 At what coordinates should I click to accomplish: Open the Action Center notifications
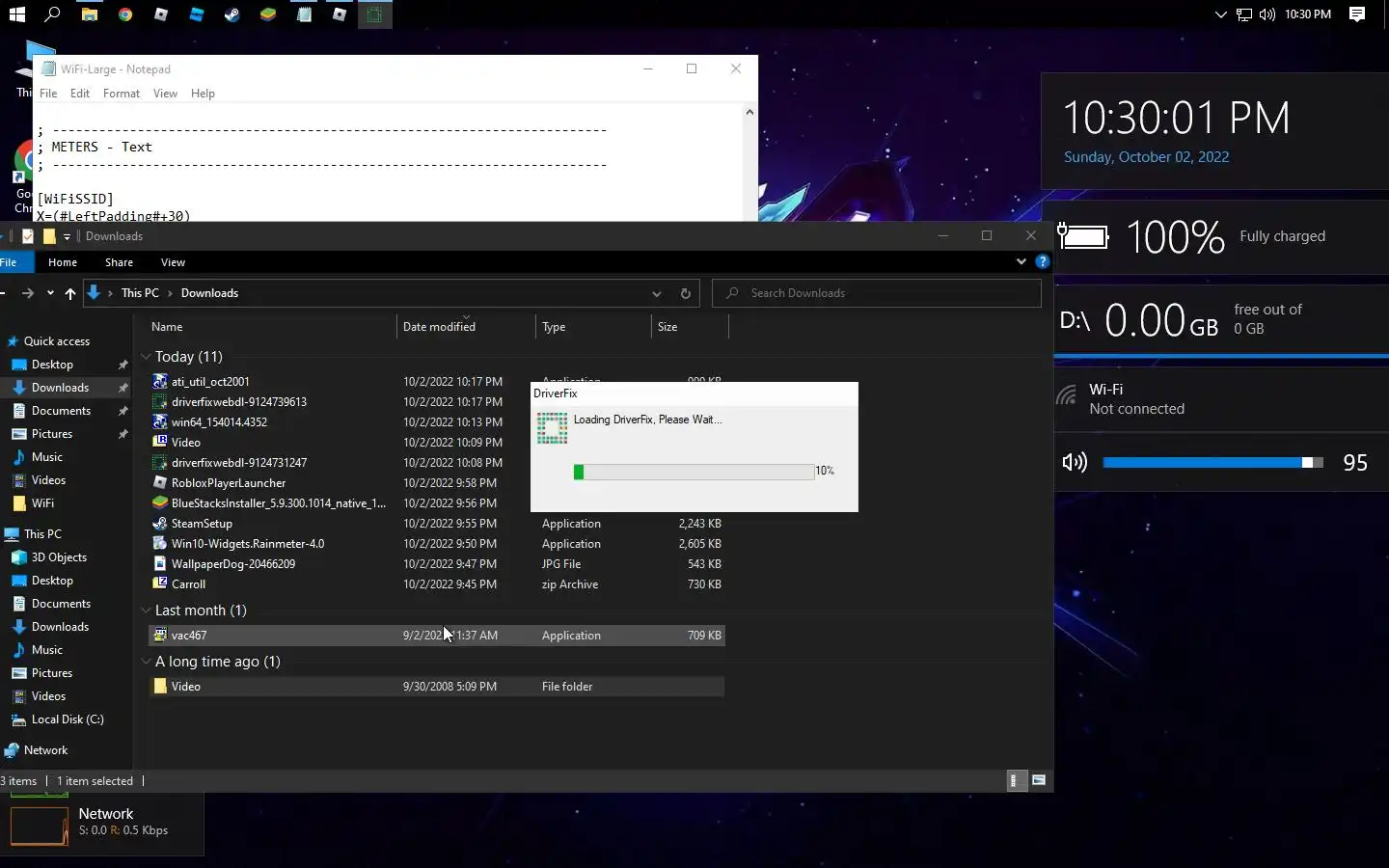click(1357, 14)
